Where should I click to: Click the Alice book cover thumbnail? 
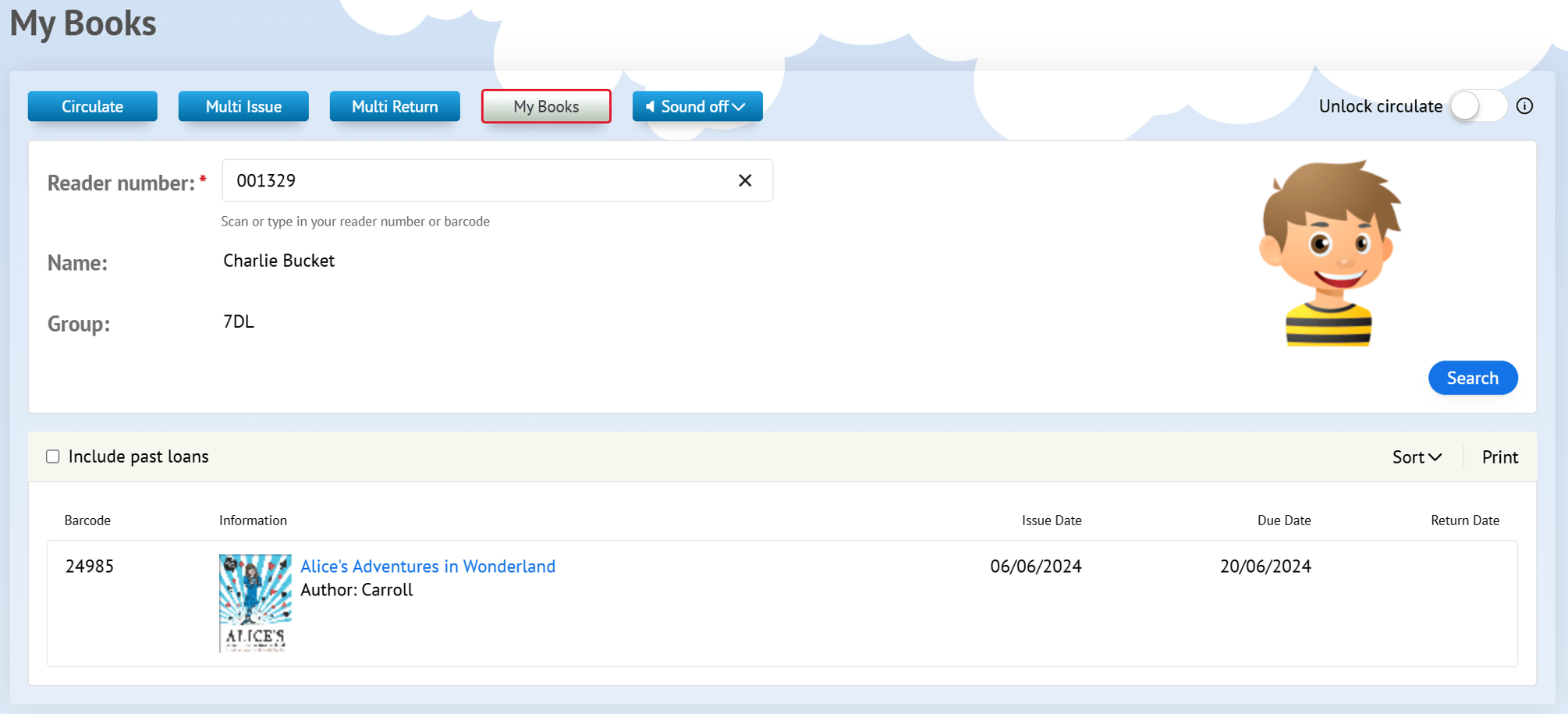[x=255, y=602]
